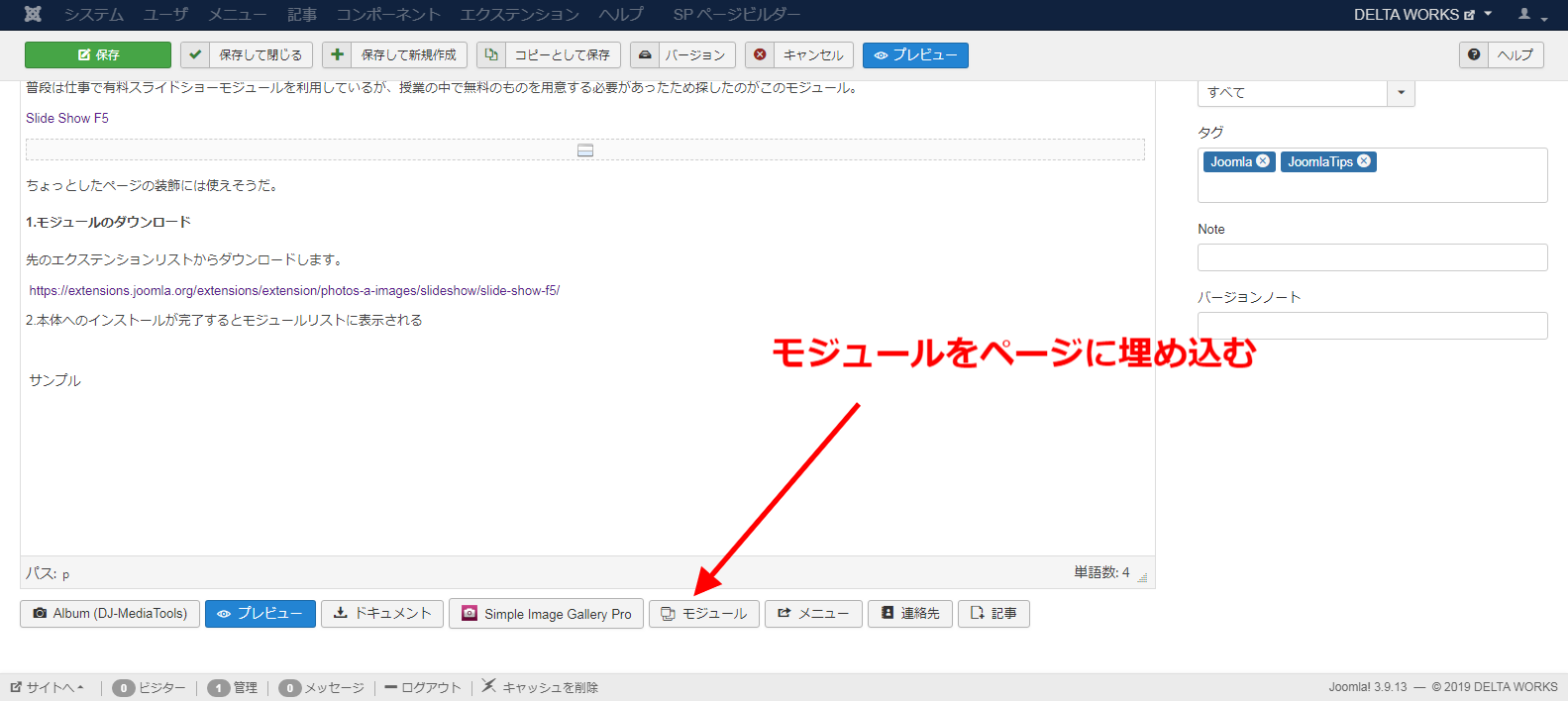Open the メニュー top menu
This screenshot has width=1568, height=701.
[x=237, y=14]
